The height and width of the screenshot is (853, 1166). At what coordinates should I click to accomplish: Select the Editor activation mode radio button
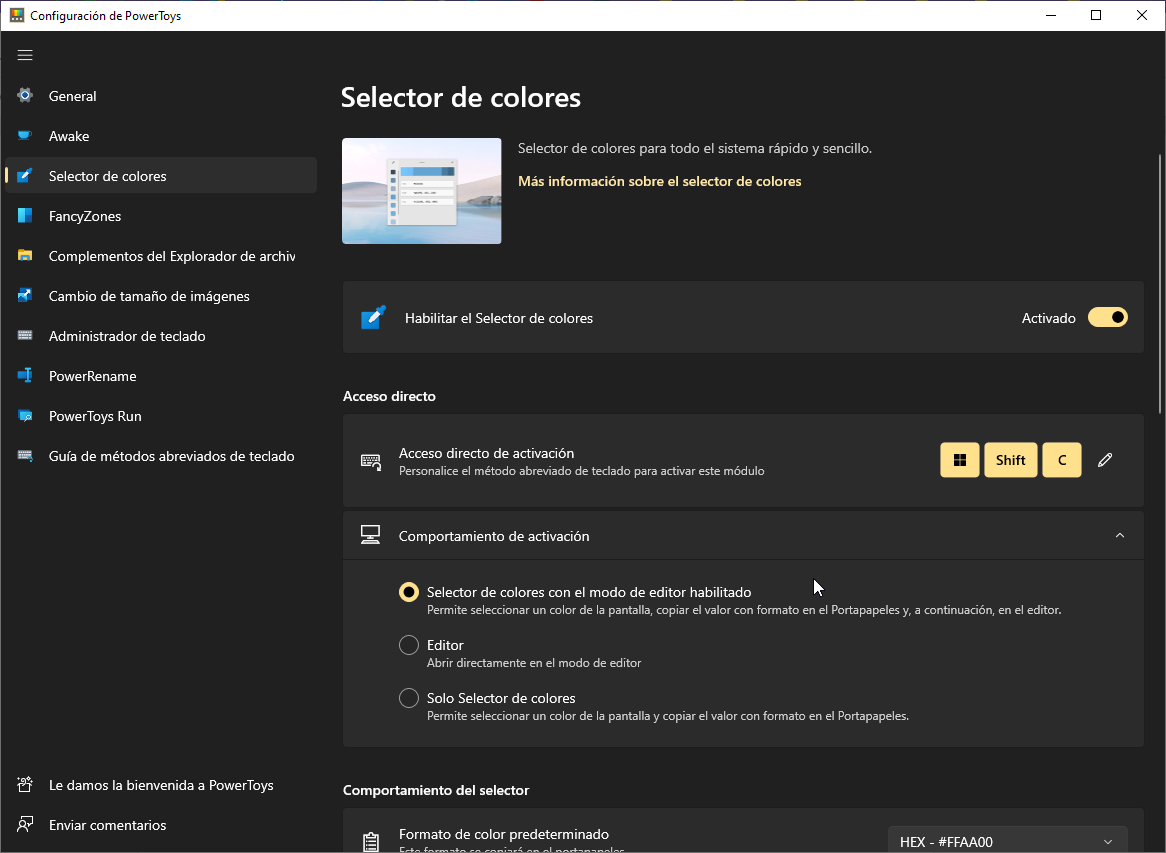click(408, 645)
